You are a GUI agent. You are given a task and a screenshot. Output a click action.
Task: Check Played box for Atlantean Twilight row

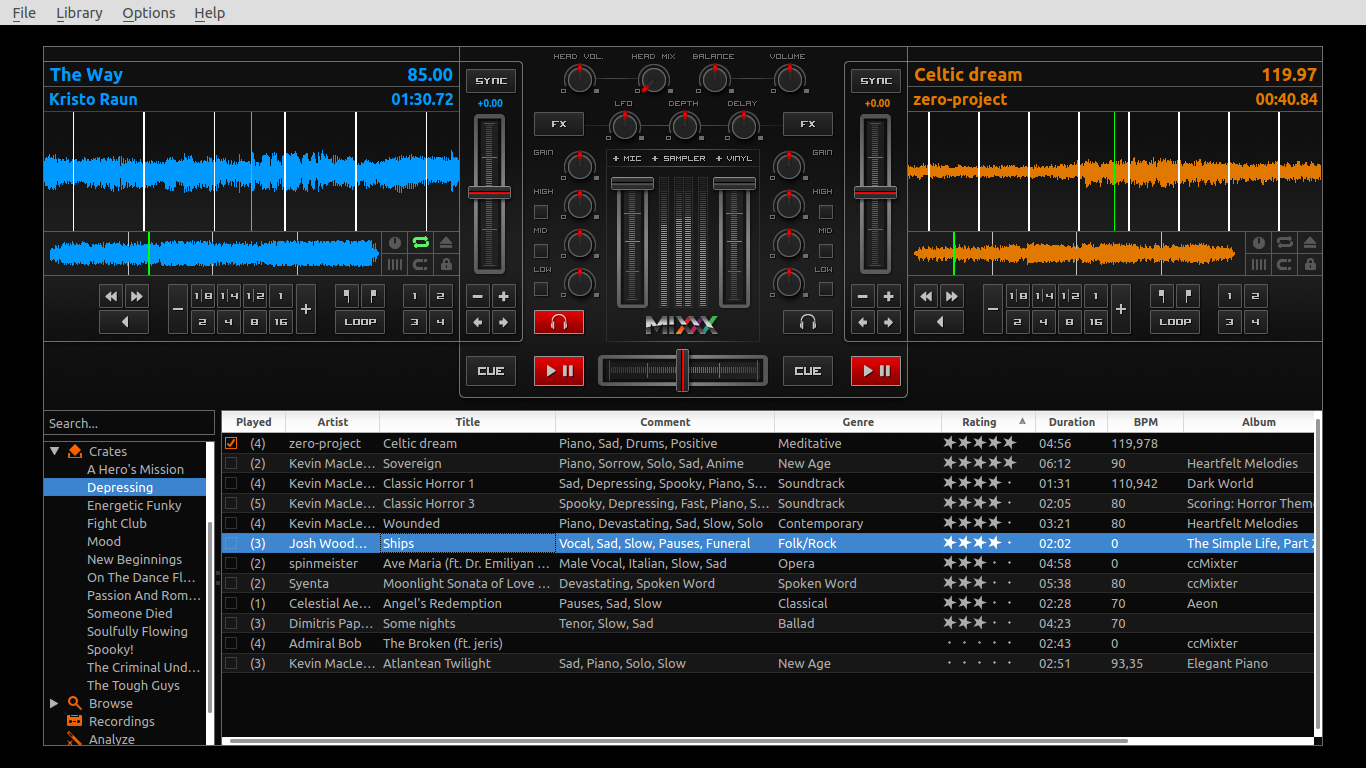[232, 663]
